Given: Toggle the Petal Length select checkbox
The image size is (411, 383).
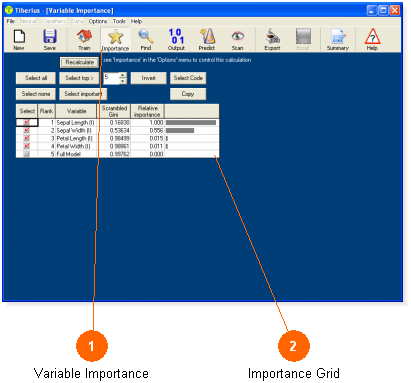Looking at the screenshot, I should click(27, 138).
